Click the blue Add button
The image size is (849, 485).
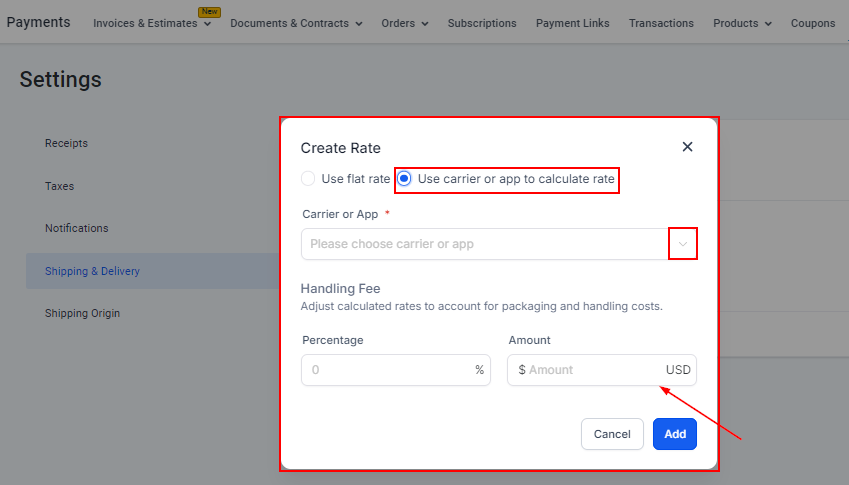[x=675, y=434]
